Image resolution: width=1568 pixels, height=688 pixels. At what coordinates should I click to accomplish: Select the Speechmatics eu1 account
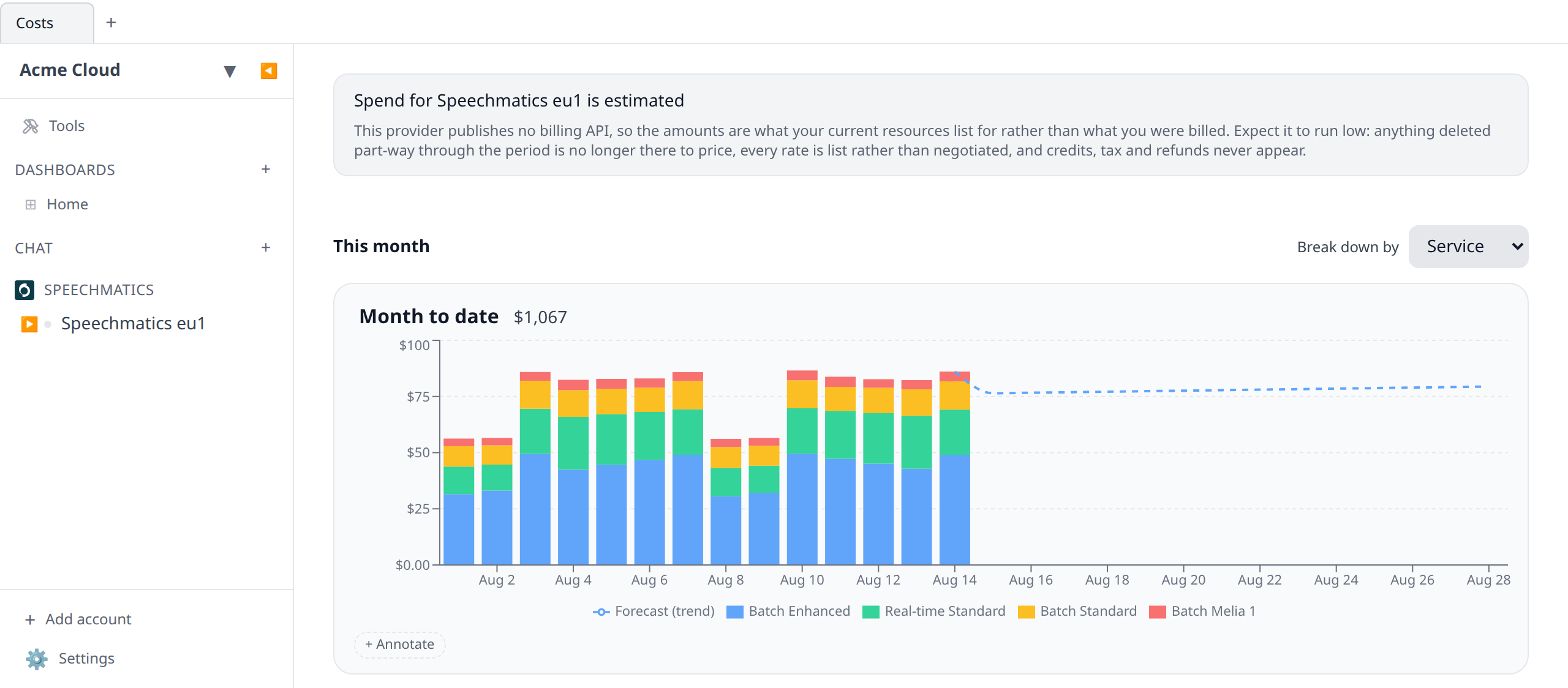133,323
